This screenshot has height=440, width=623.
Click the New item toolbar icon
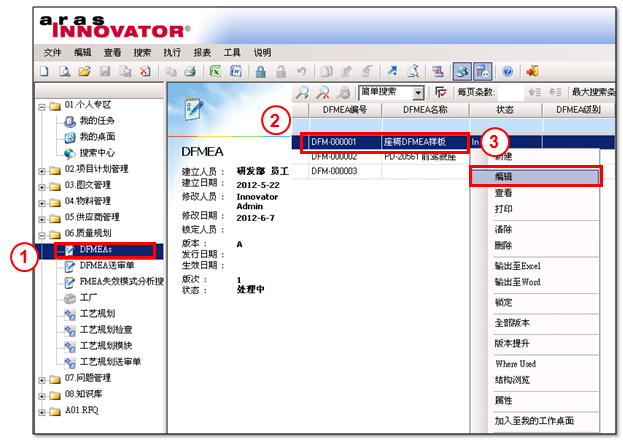(x=44, y=72)
